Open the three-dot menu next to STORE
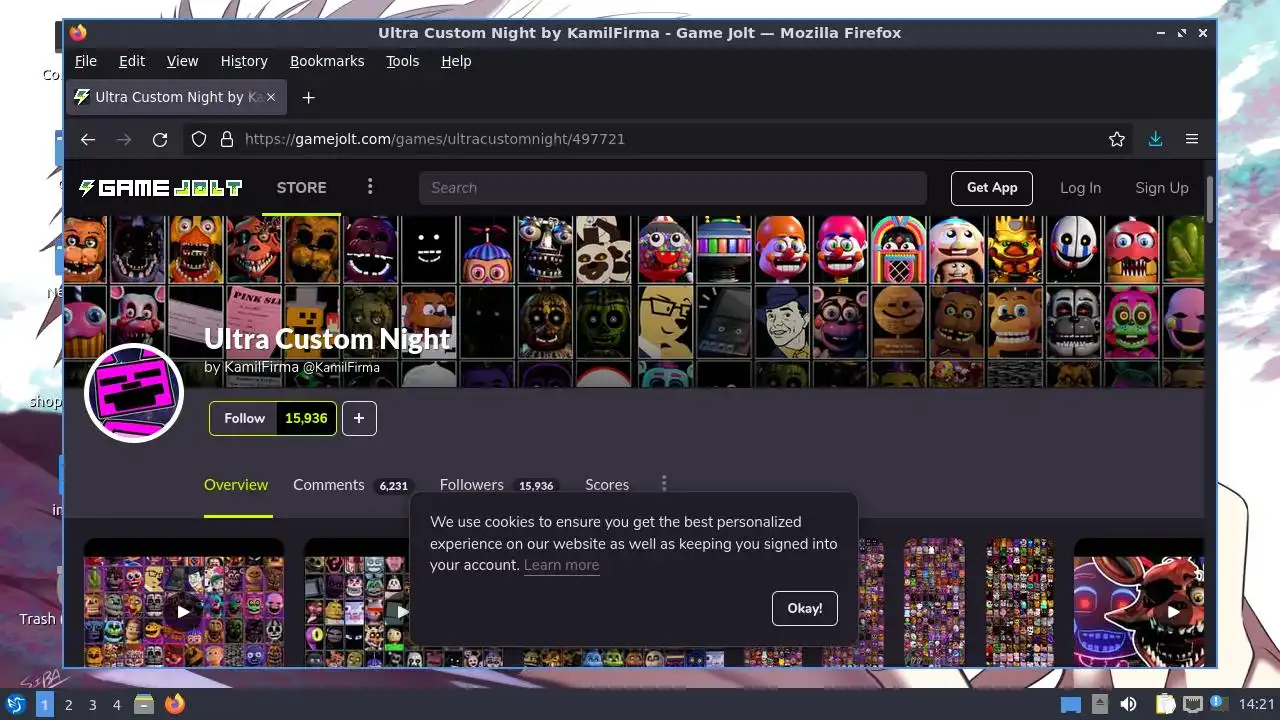The width and height of the screenshot is (1280, 720). (370, 187)
